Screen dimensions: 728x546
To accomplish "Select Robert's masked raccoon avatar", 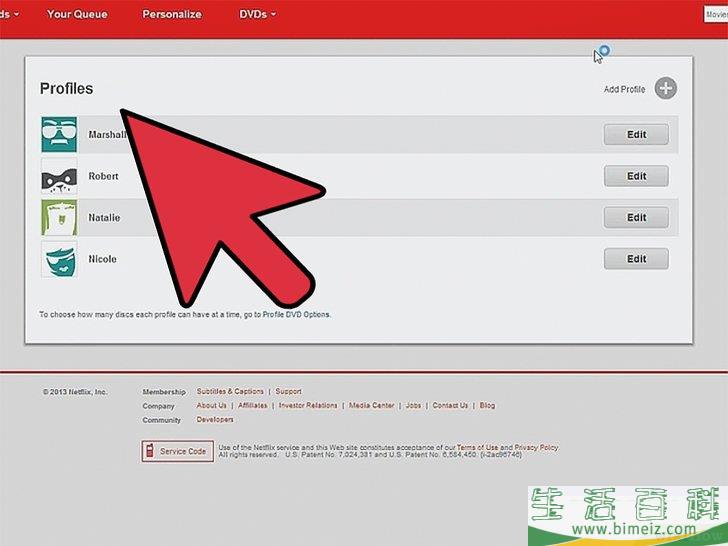I will pos(59,176).
